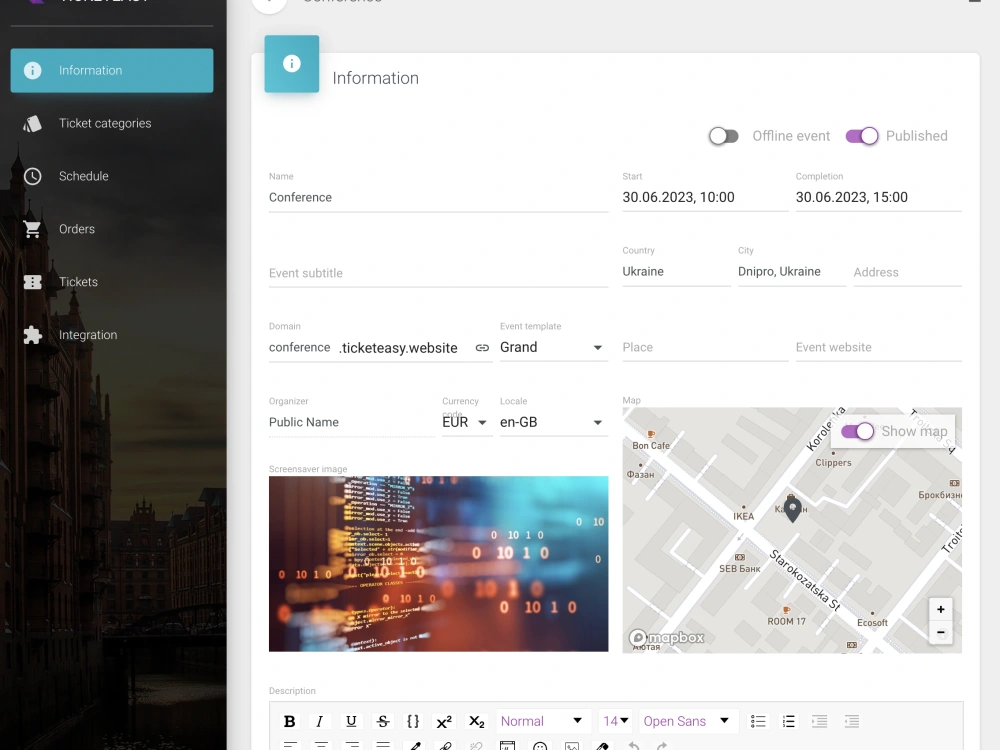
Task: Zoom in on the map
Action: tap(940, 610)
